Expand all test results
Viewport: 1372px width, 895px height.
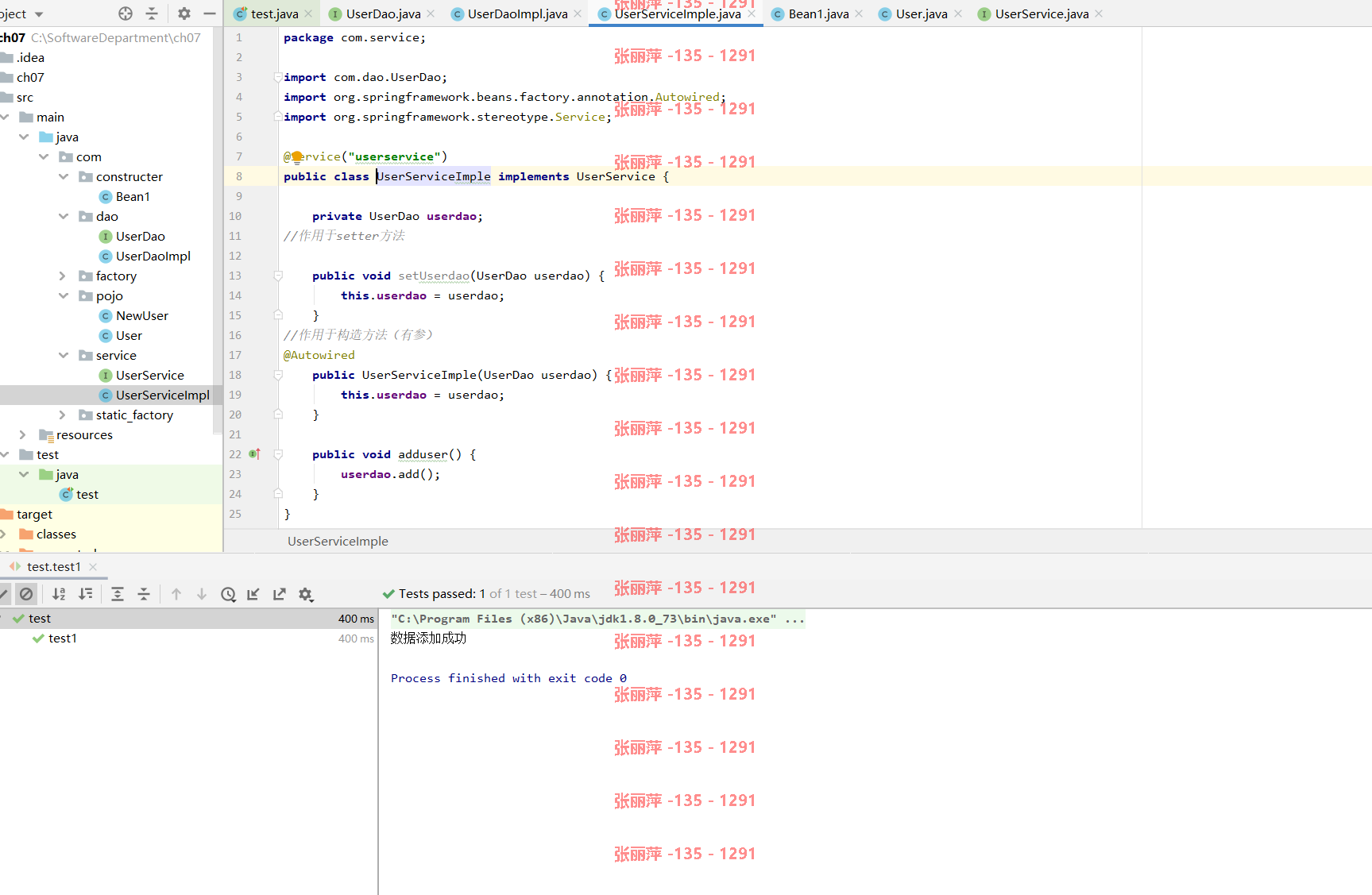click(x=118, y=594)
